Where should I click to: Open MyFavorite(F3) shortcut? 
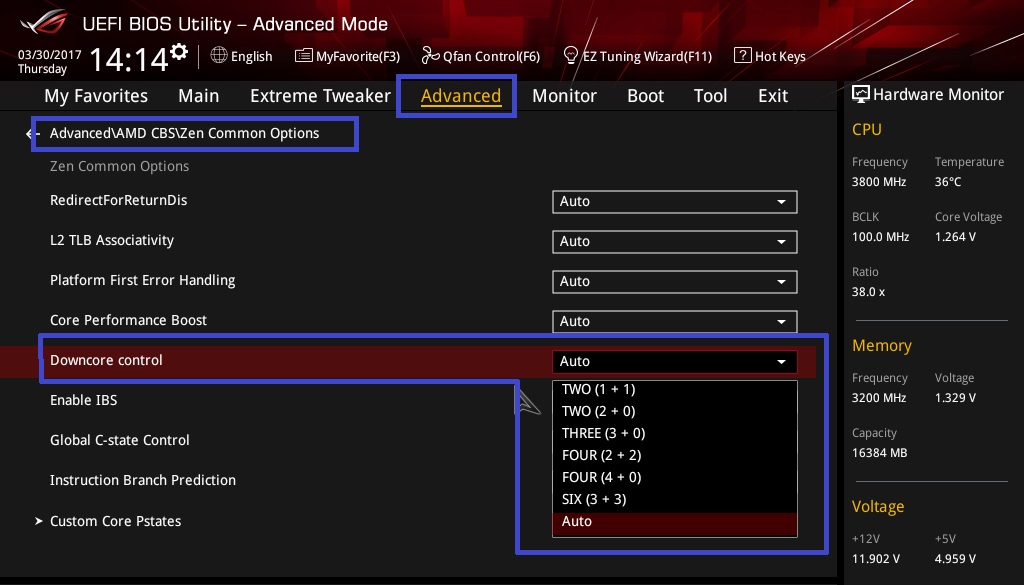point(347,56)
